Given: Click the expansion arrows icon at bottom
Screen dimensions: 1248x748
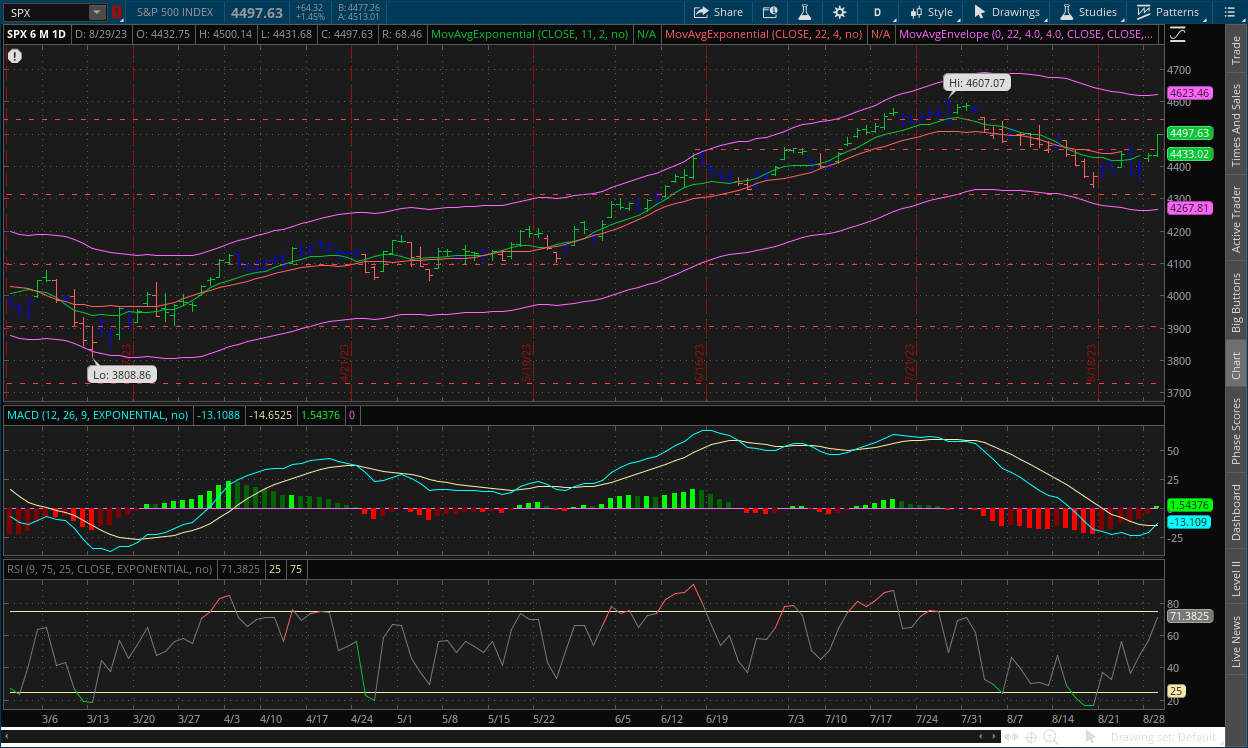Looking at the screenshot, I should coord(1011,737).
